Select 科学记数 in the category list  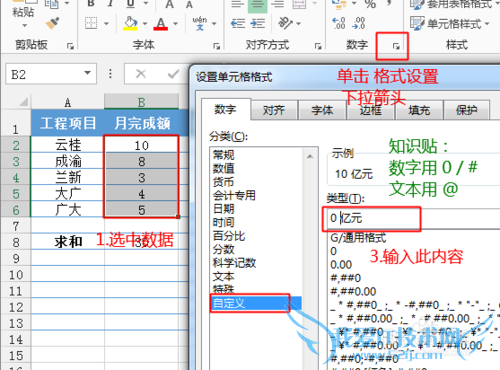(x=234, y=263)
